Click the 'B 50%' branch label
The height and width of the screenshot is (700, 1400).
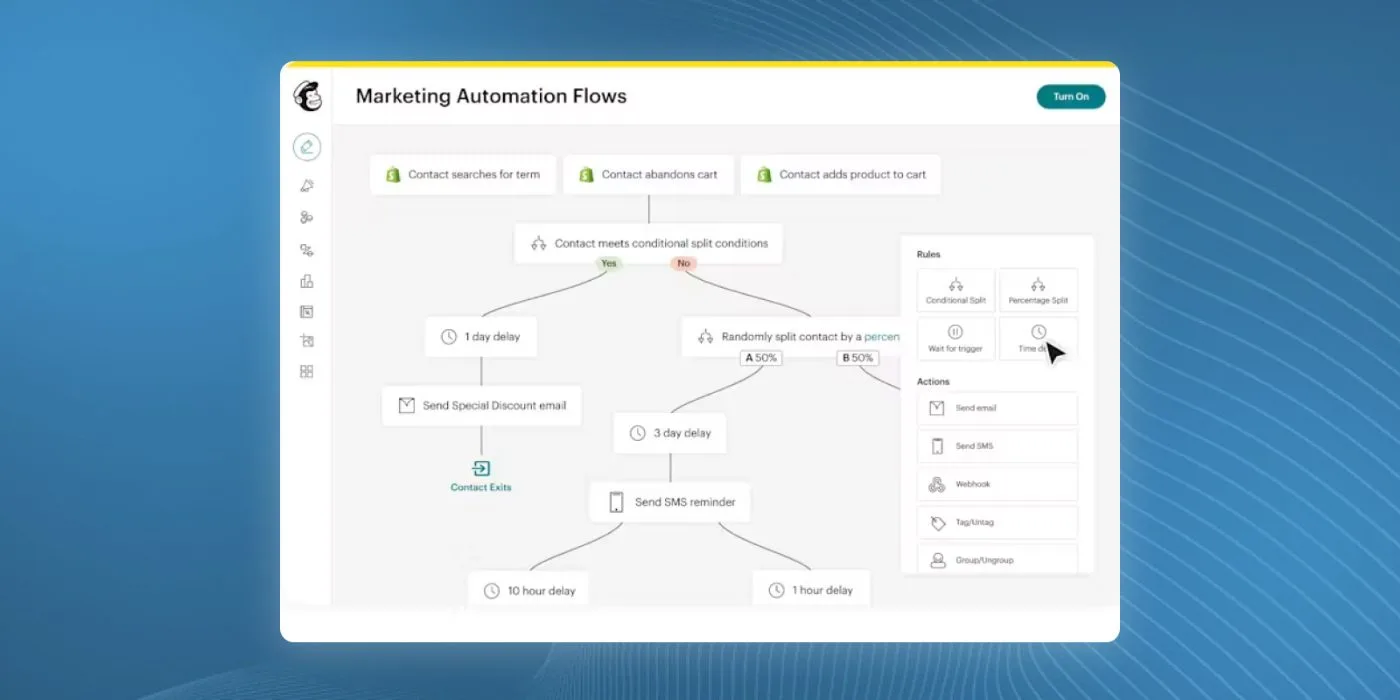coord(858,357)
